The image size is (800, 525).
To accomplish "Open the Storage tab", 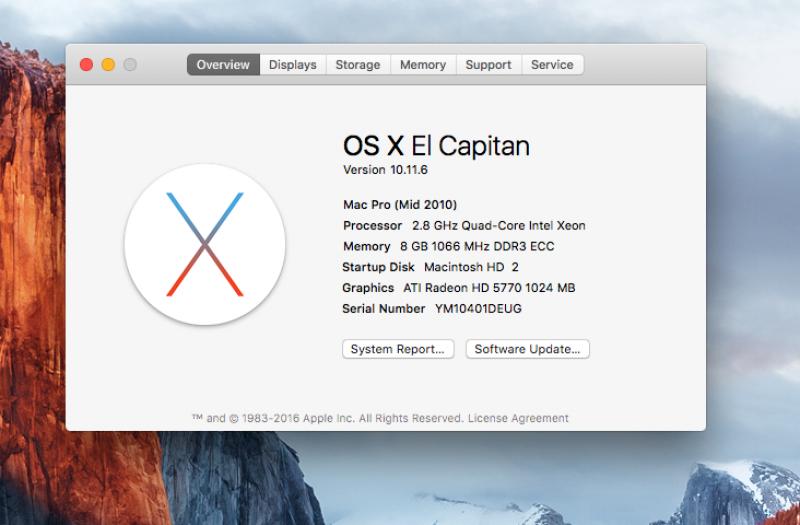I will pos(358,65).
